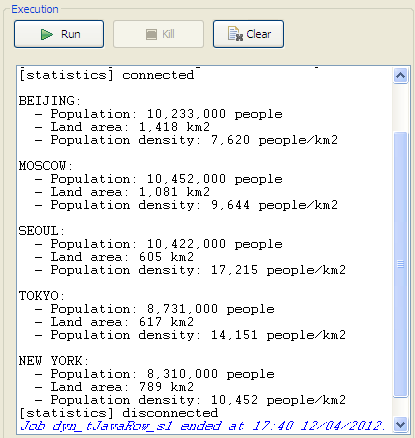Screen dimensions: 415x438
Task: Click Moscow population '10,452,000 people' line
Action: [159, 179]
